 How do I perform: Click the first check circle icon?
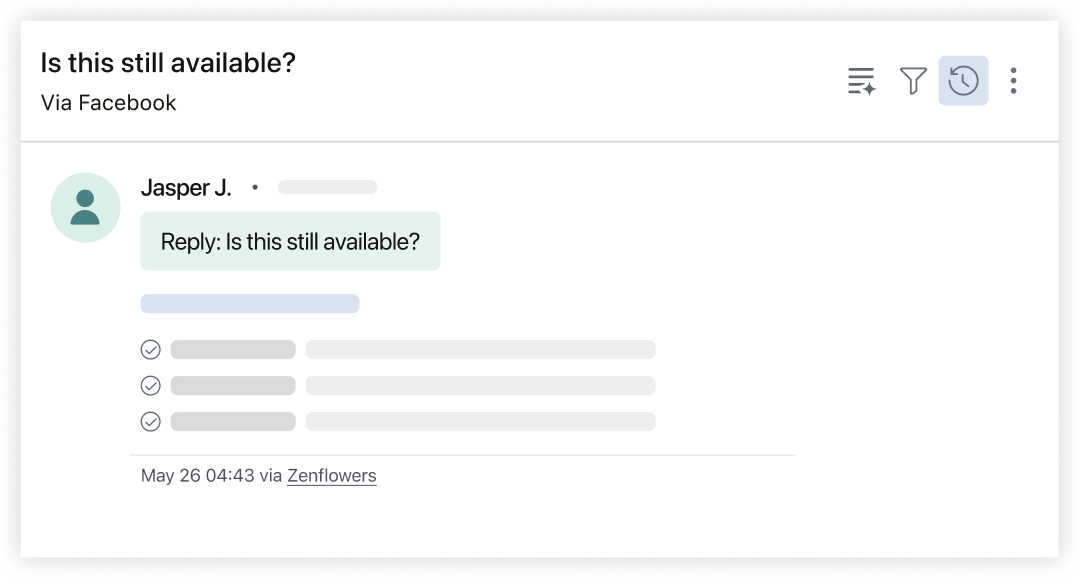(x=150, y=349)
